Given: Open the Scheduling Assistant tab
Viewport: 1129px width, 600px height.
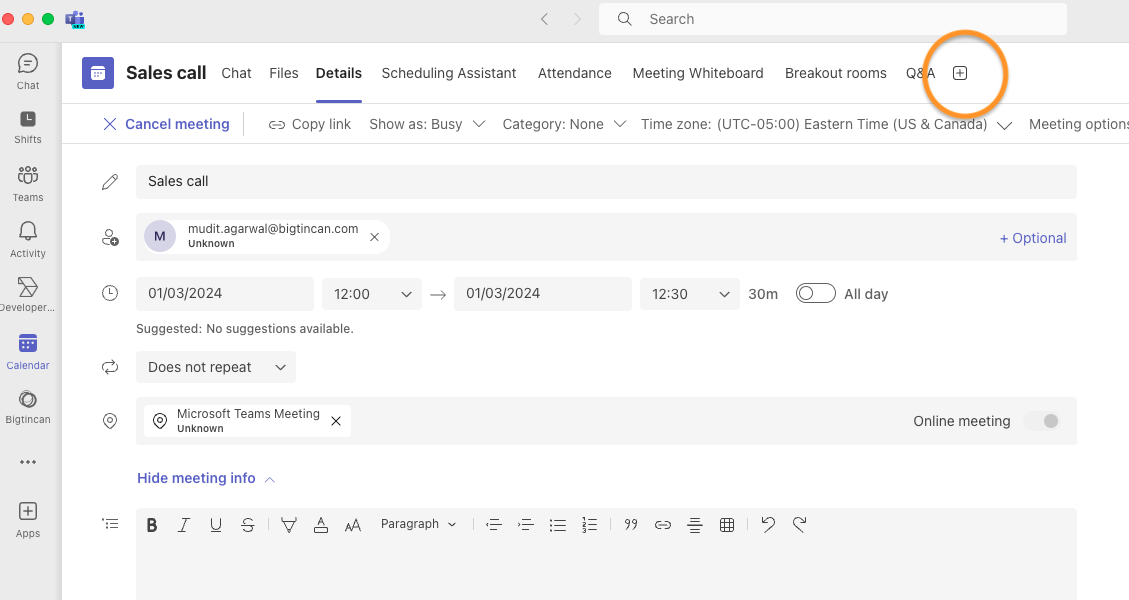Looking at the screenshot, I should (x=449, y=73).
